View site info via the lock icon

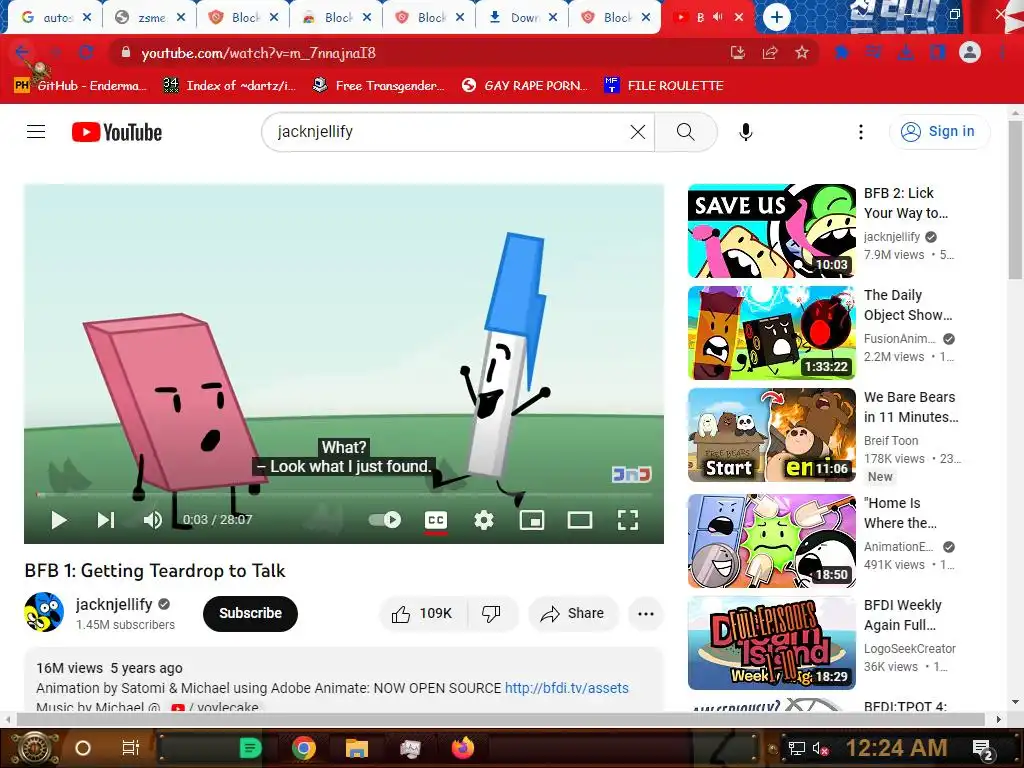click(125, 53)
